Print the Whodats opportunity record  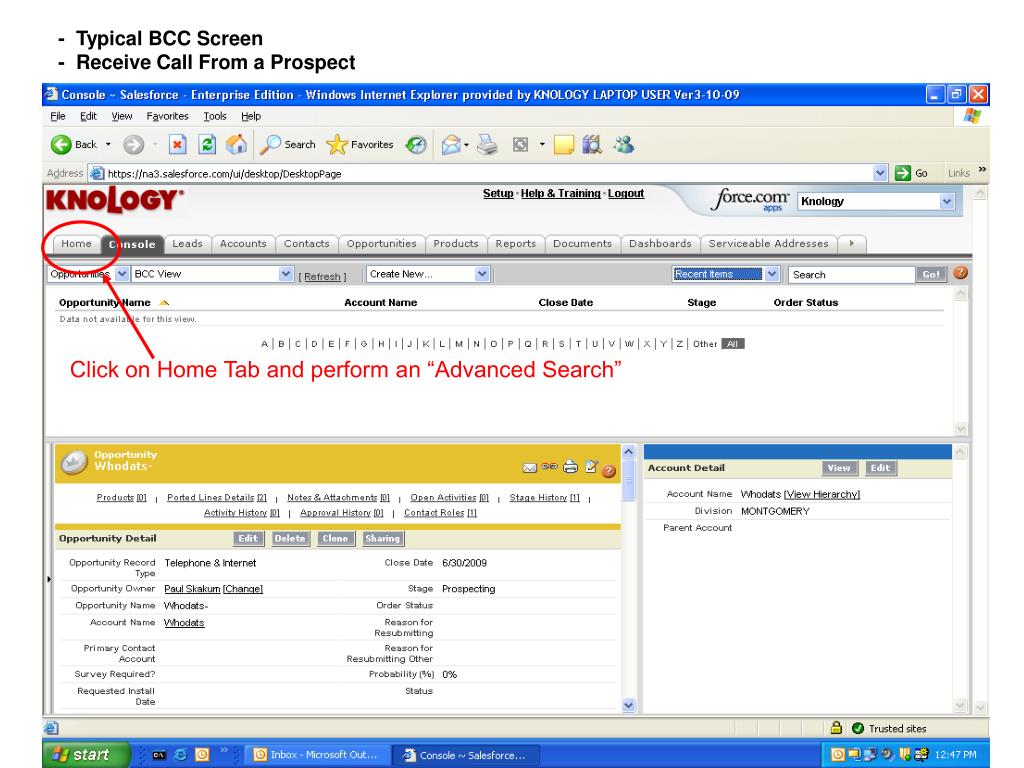[570, 466]
